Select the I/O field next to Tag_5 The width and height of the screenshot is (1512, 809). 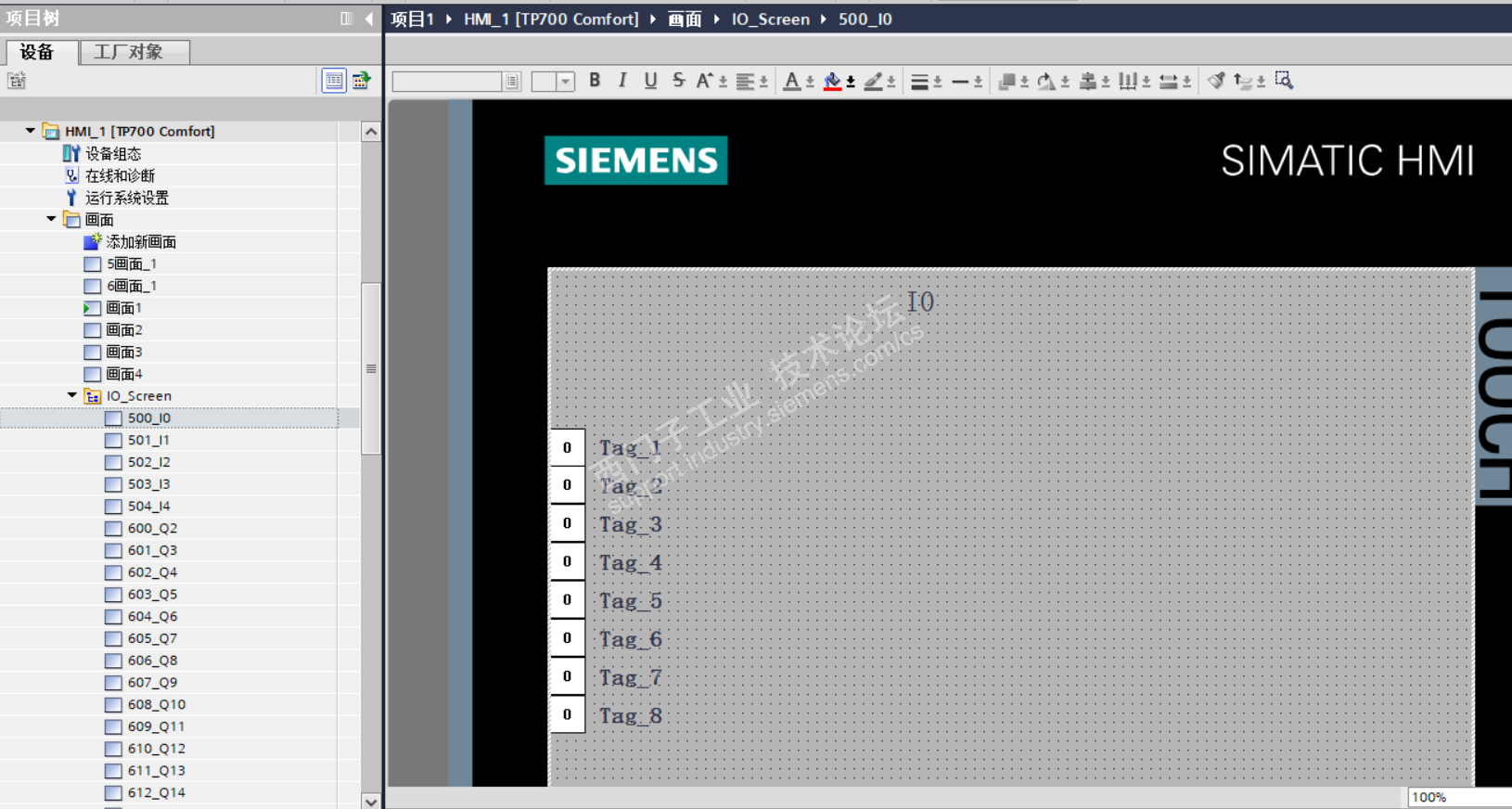click(568, 600)
